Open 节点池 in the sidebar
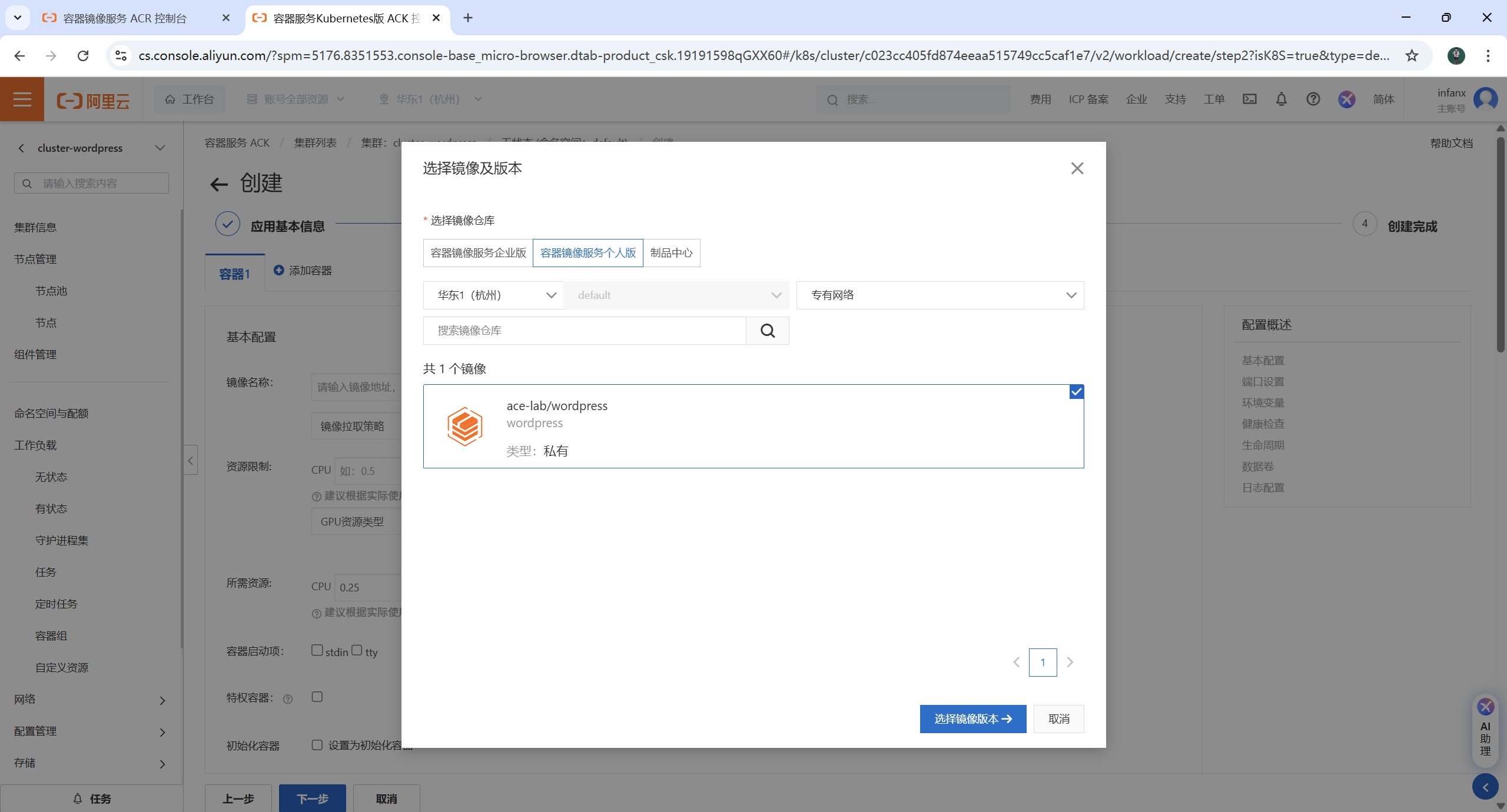This screenshot has height=812, width=1507. (x=51, y=291)
